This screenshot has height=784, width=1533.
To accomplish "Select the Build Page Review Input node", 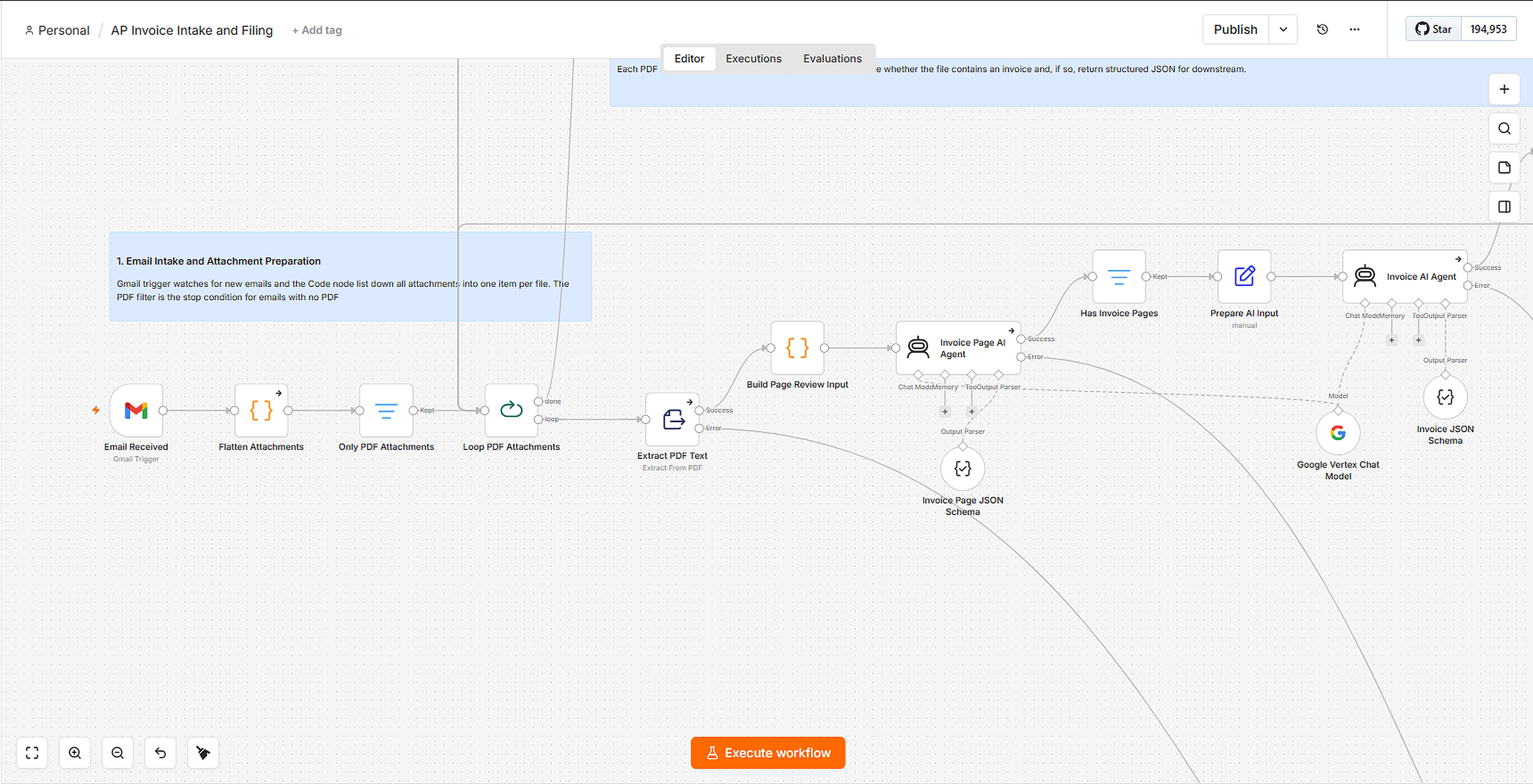I will [797, 347].
